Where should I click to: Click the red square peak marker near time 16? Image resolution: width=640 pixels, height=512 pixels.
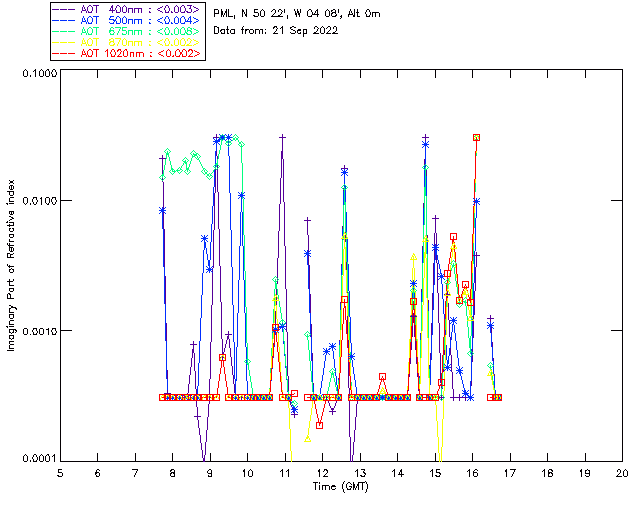pos(476,138)
